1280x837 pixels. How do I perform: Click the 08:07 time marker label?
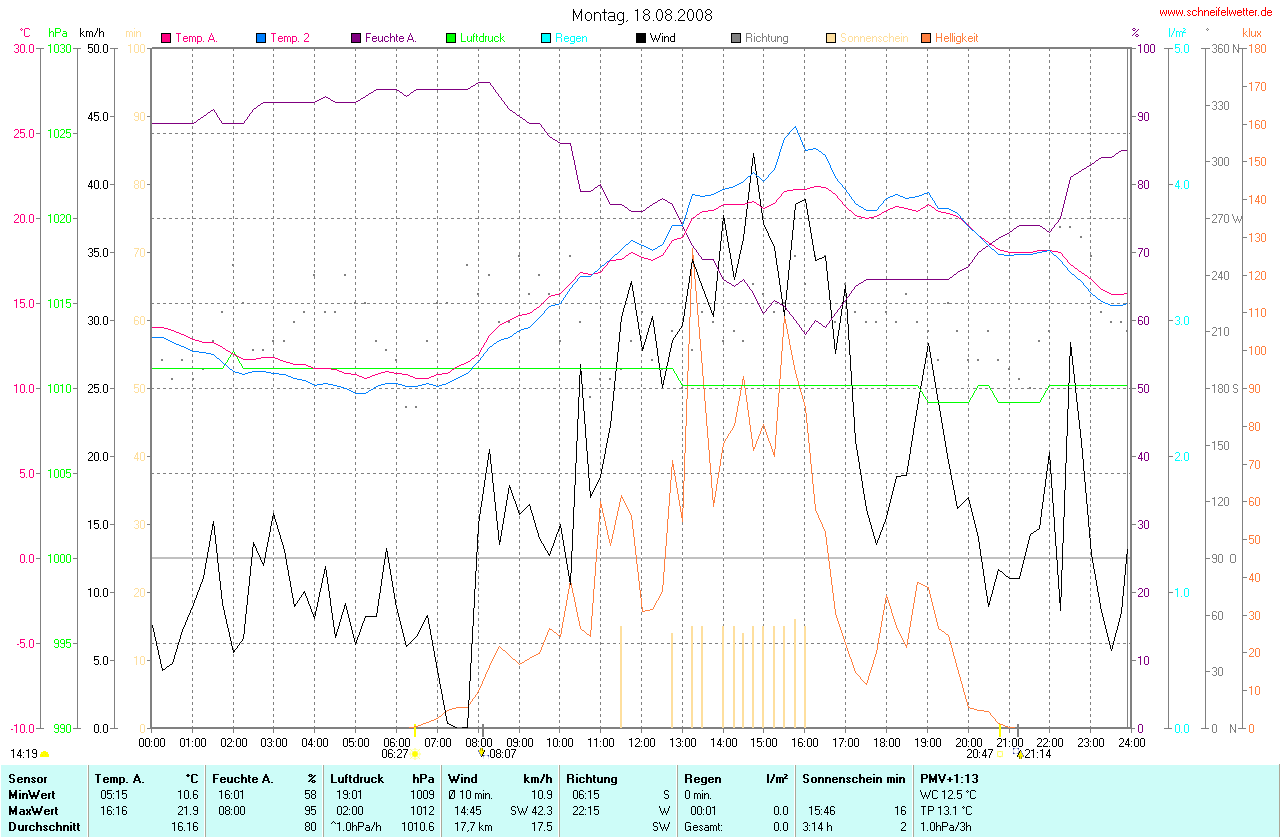502,754
